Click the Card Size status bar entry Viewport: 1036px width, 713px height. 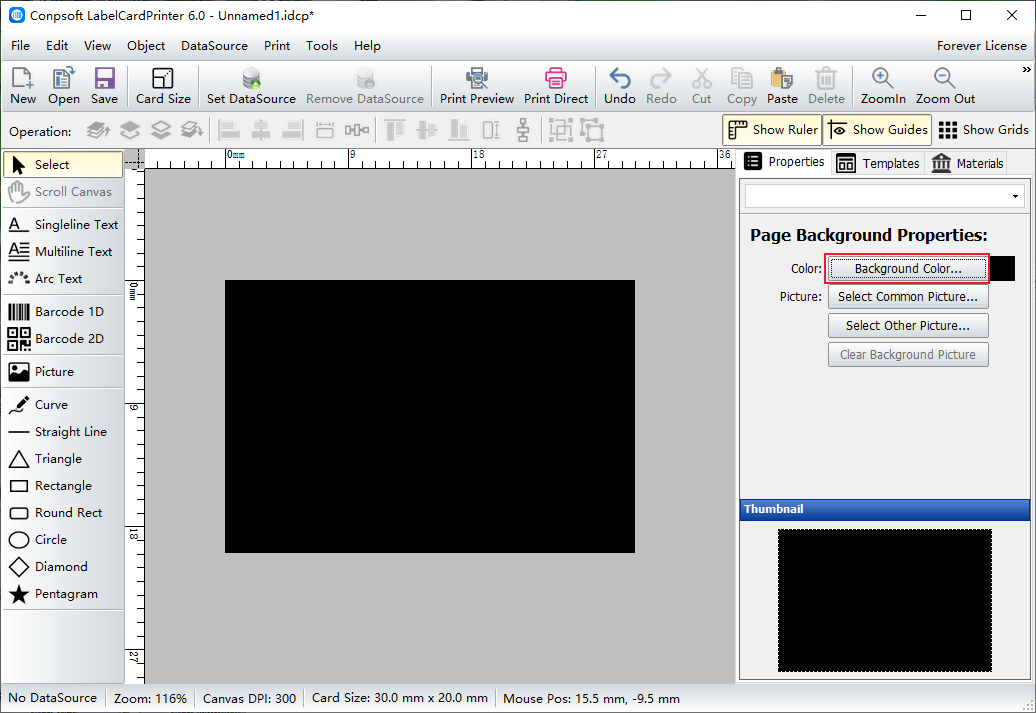400,698
